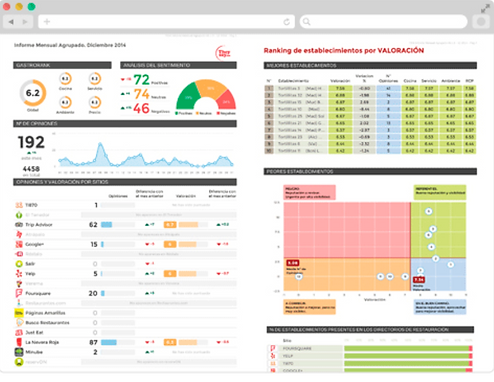494x382 pixels.
Task: Click the Servicio score ring
Action: 95,79
